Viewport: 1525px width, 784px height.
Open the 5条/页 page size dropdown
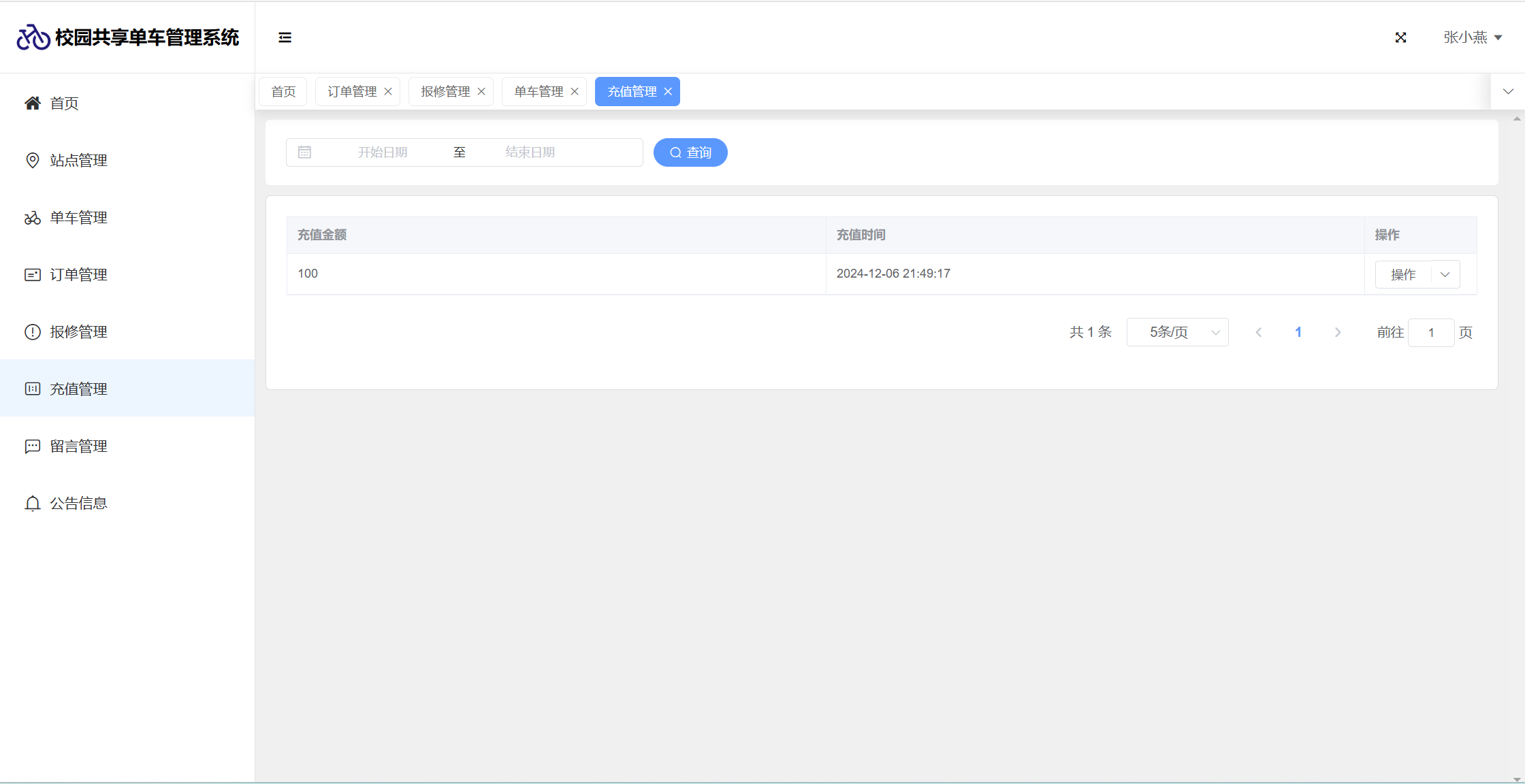click(1177, 332)
